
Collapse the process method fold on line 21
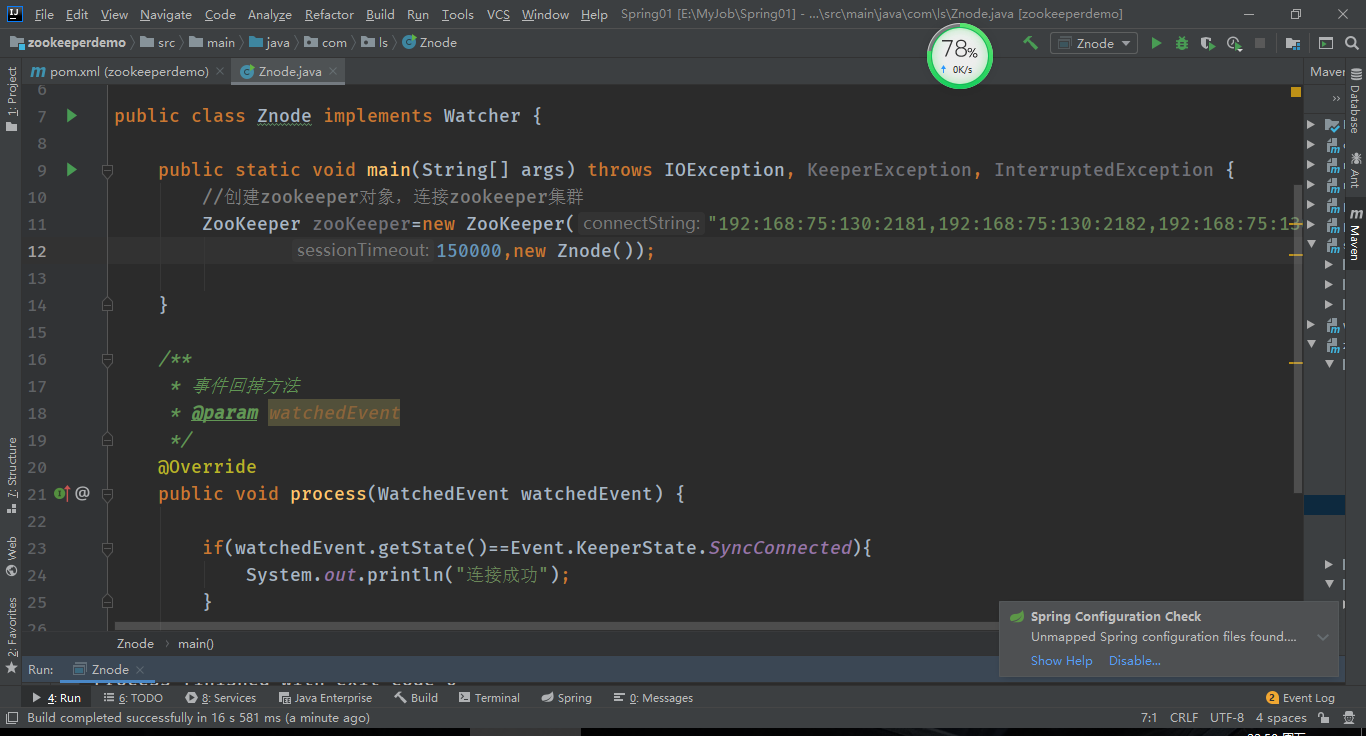click(107, 493)
